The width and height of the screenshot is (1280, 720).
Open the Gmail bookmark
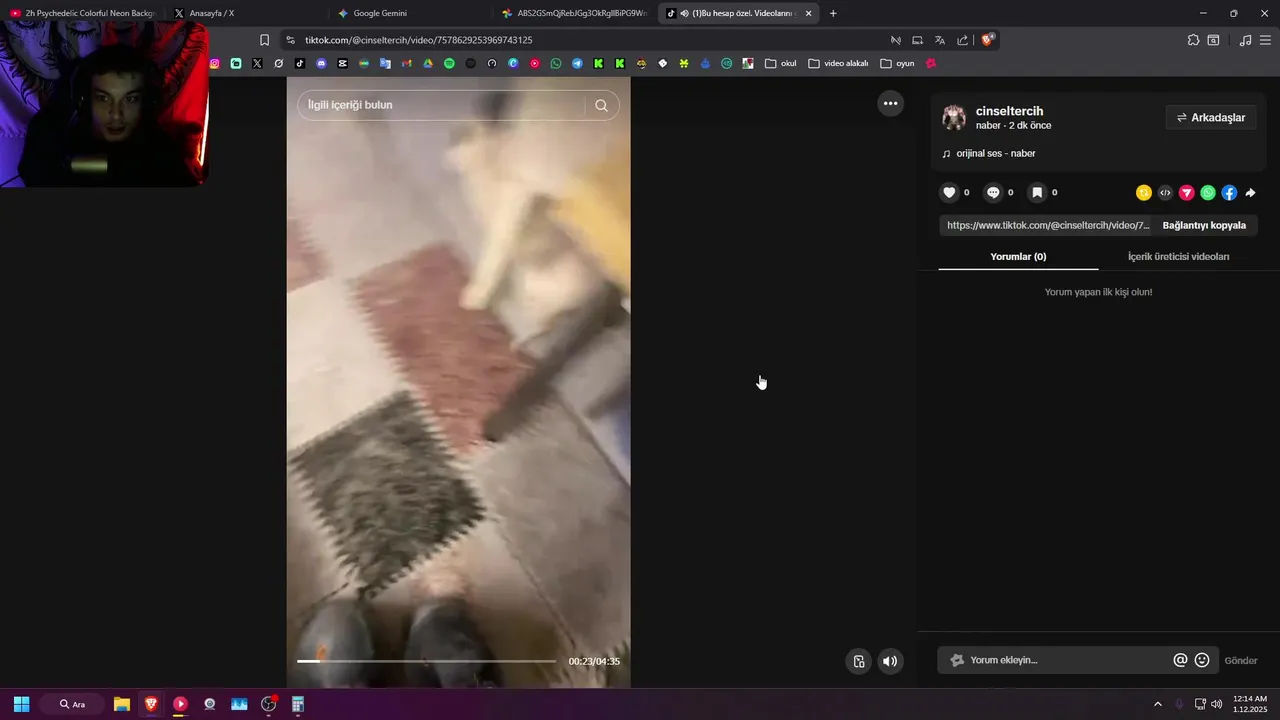406,63
